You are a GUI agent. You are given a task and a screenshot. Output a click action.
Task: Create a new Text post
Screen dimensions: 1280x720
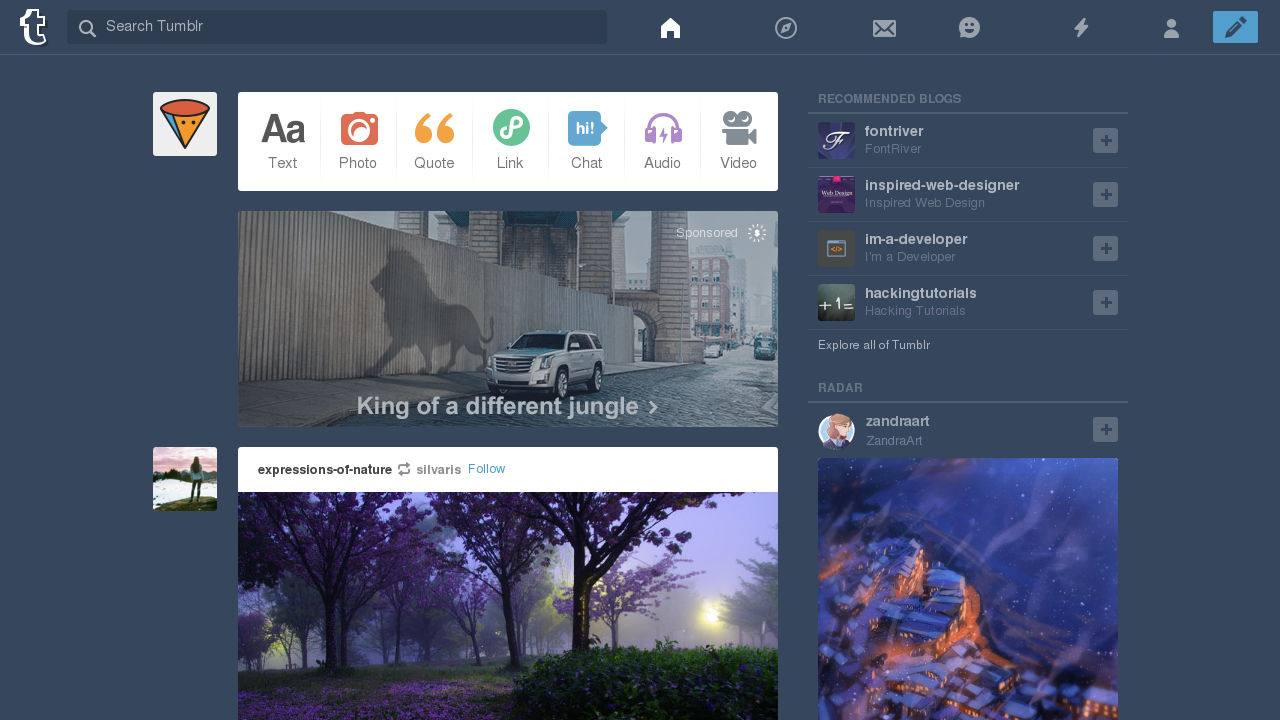click(x=283, y=141)
